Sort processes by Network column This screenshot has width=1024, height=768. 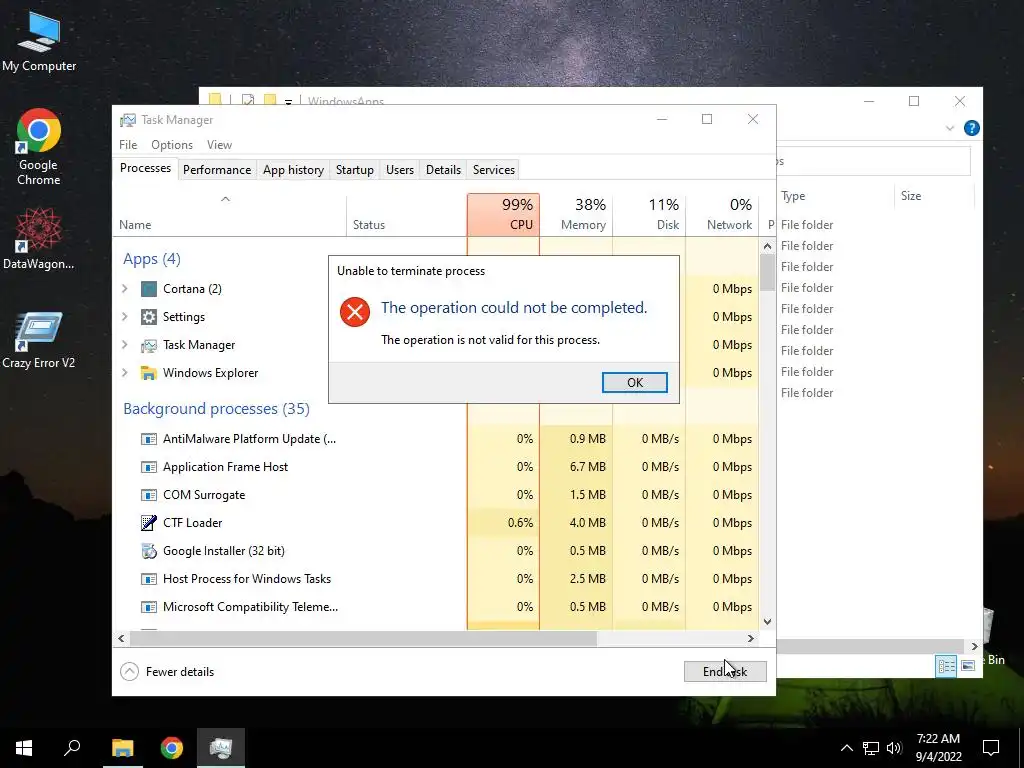(722, 214)
